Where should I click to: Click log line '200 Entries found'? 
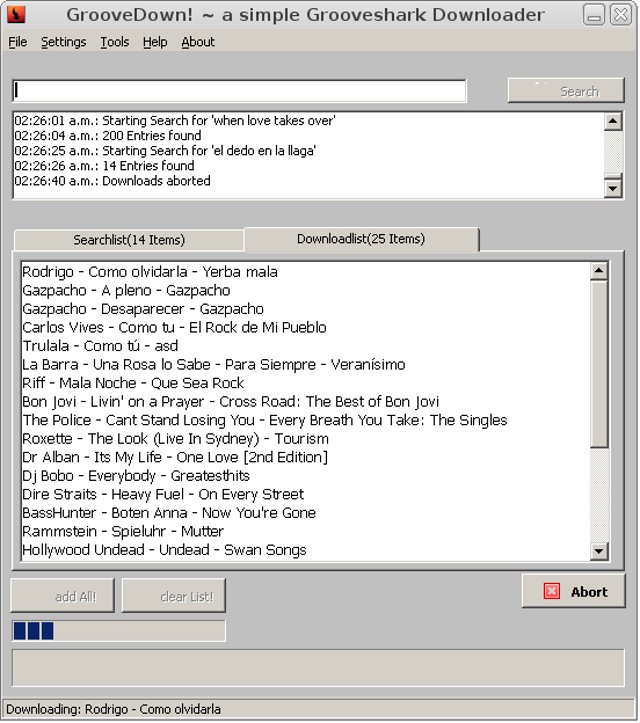coord(107,136)
